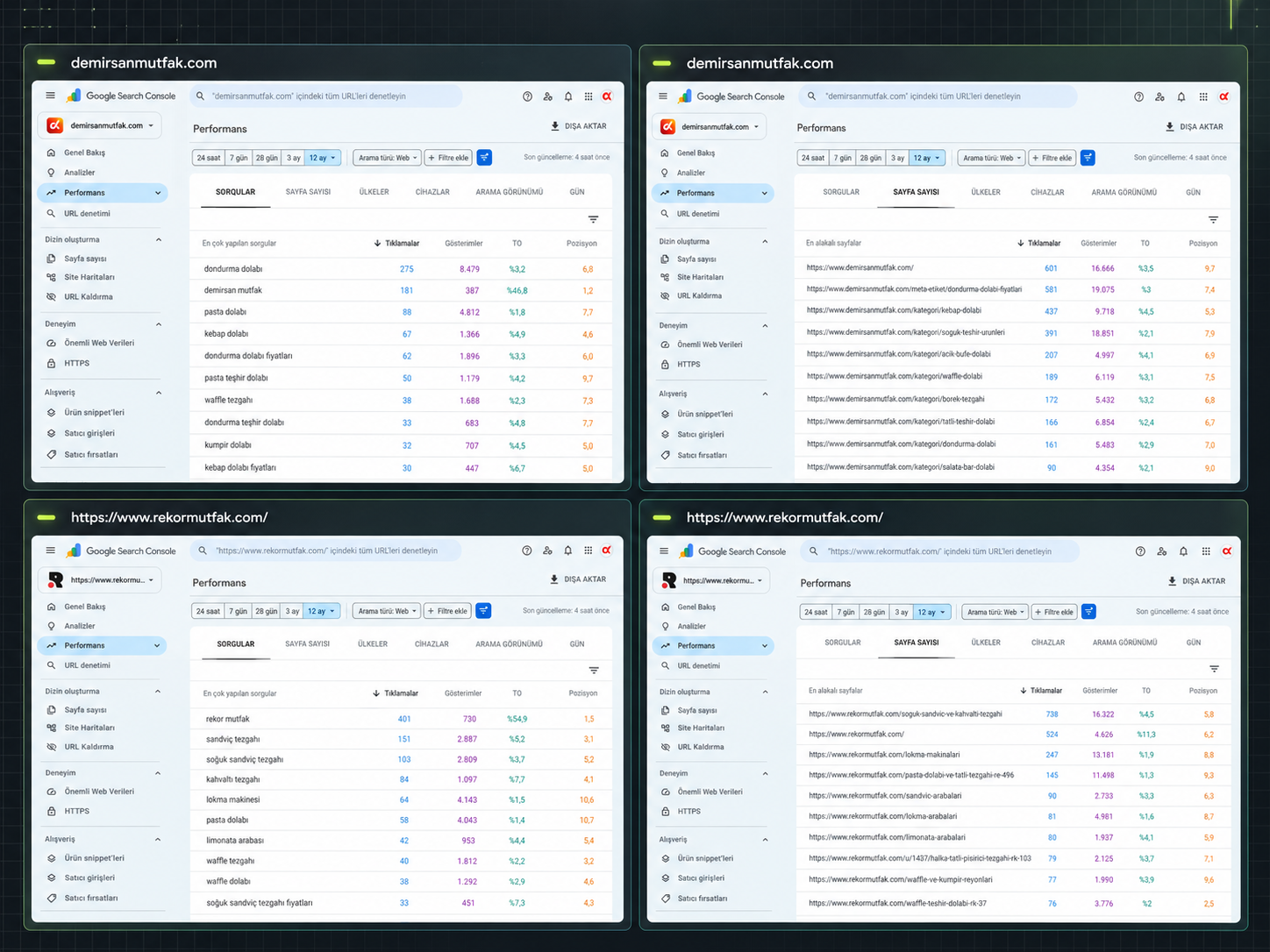Screen dimensions: 1270x952
Task: Open rekormutfak.com/lokma-makinalari page row
Action: [x=1014, y=755]
